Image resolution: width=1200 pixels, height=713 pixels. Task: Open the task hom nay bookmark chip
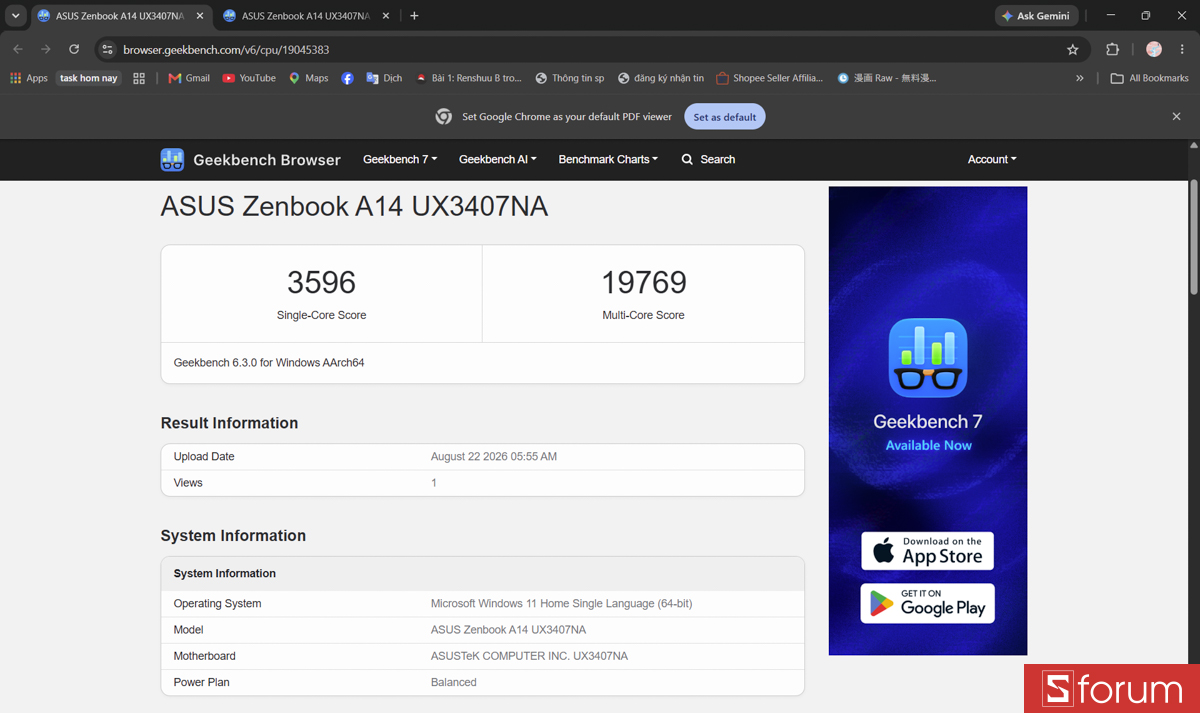(x=89, y=78)
